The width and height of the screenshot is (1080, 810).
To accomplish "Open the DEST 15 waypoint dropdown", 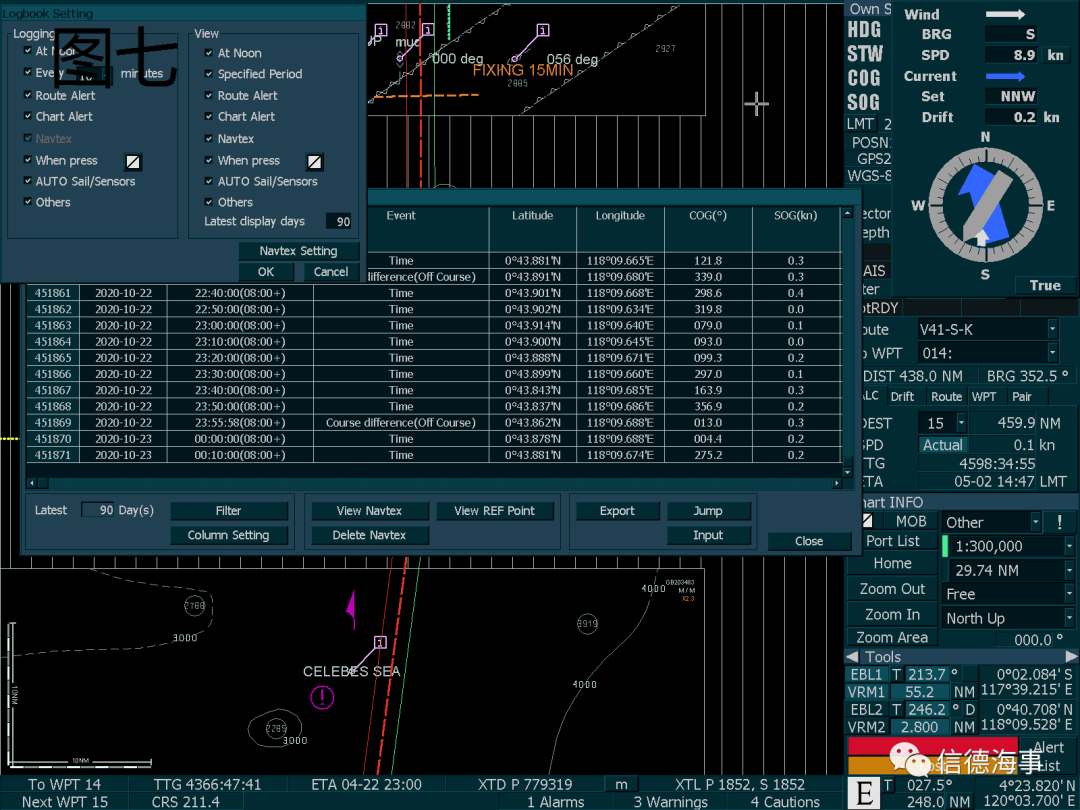I will pyautogui.click(x=962, y=422).
